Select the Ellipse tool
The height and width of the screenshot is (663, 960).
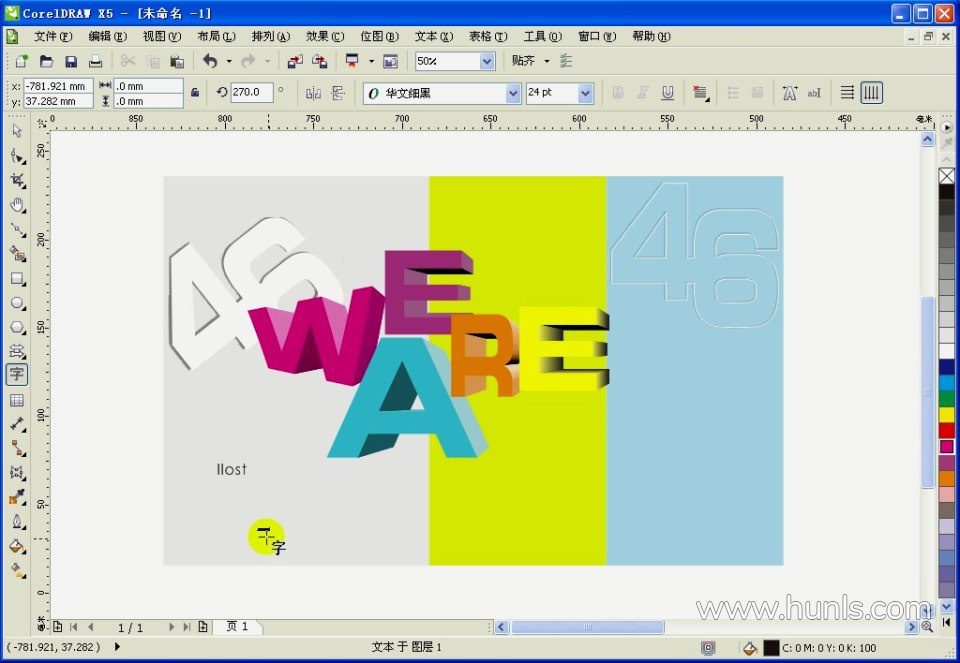click(x=17, y=302)
